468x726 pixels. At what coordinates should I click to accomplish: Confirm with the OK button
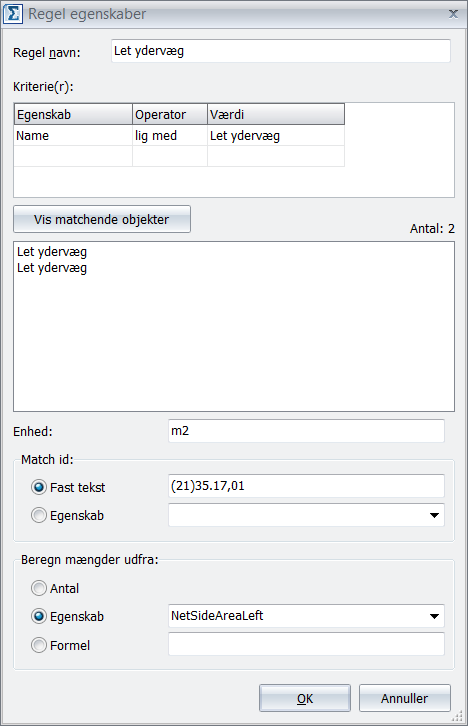click(x=305, y=698)
